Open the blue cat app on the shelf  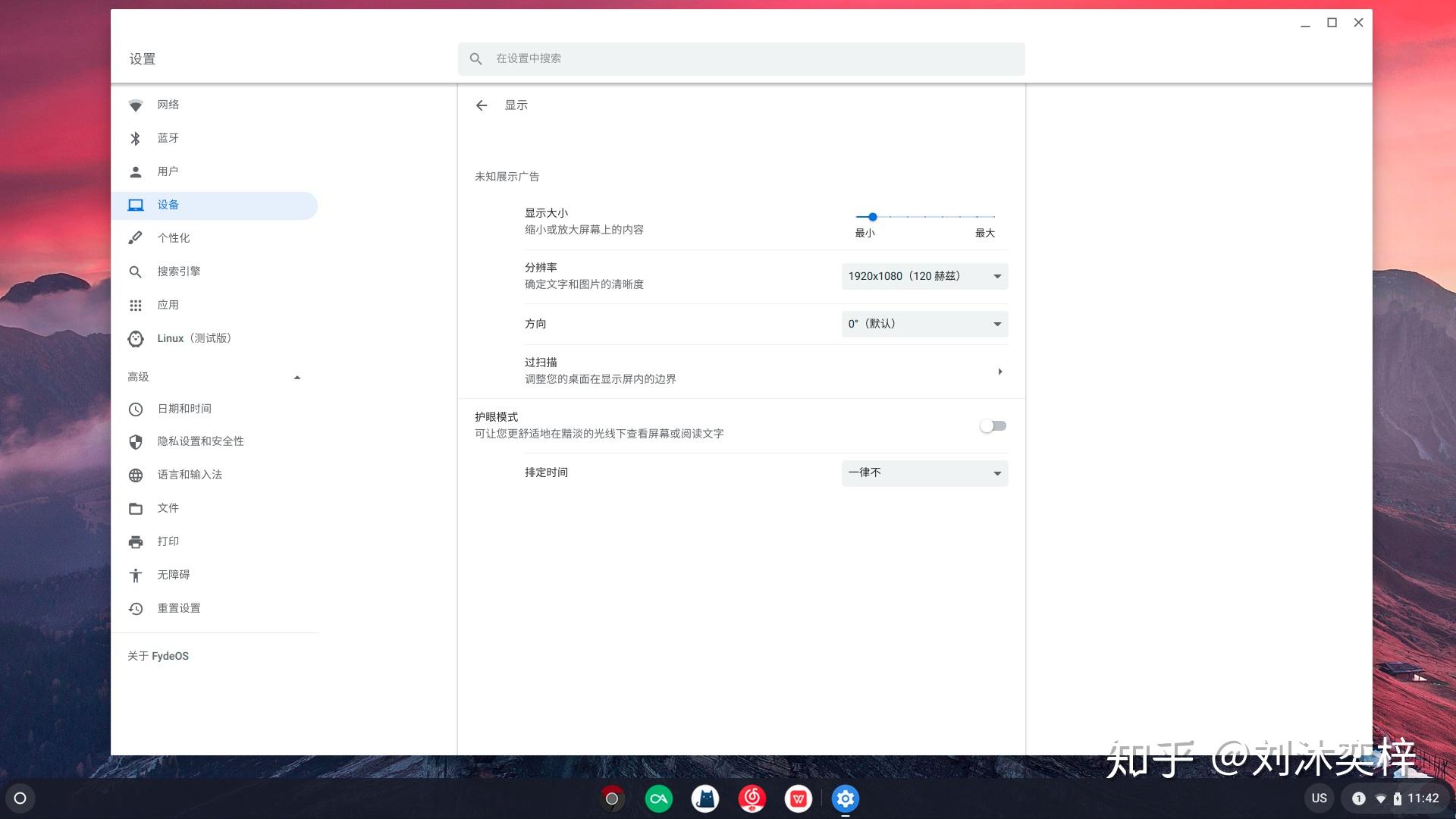click(x=705, y=798)
